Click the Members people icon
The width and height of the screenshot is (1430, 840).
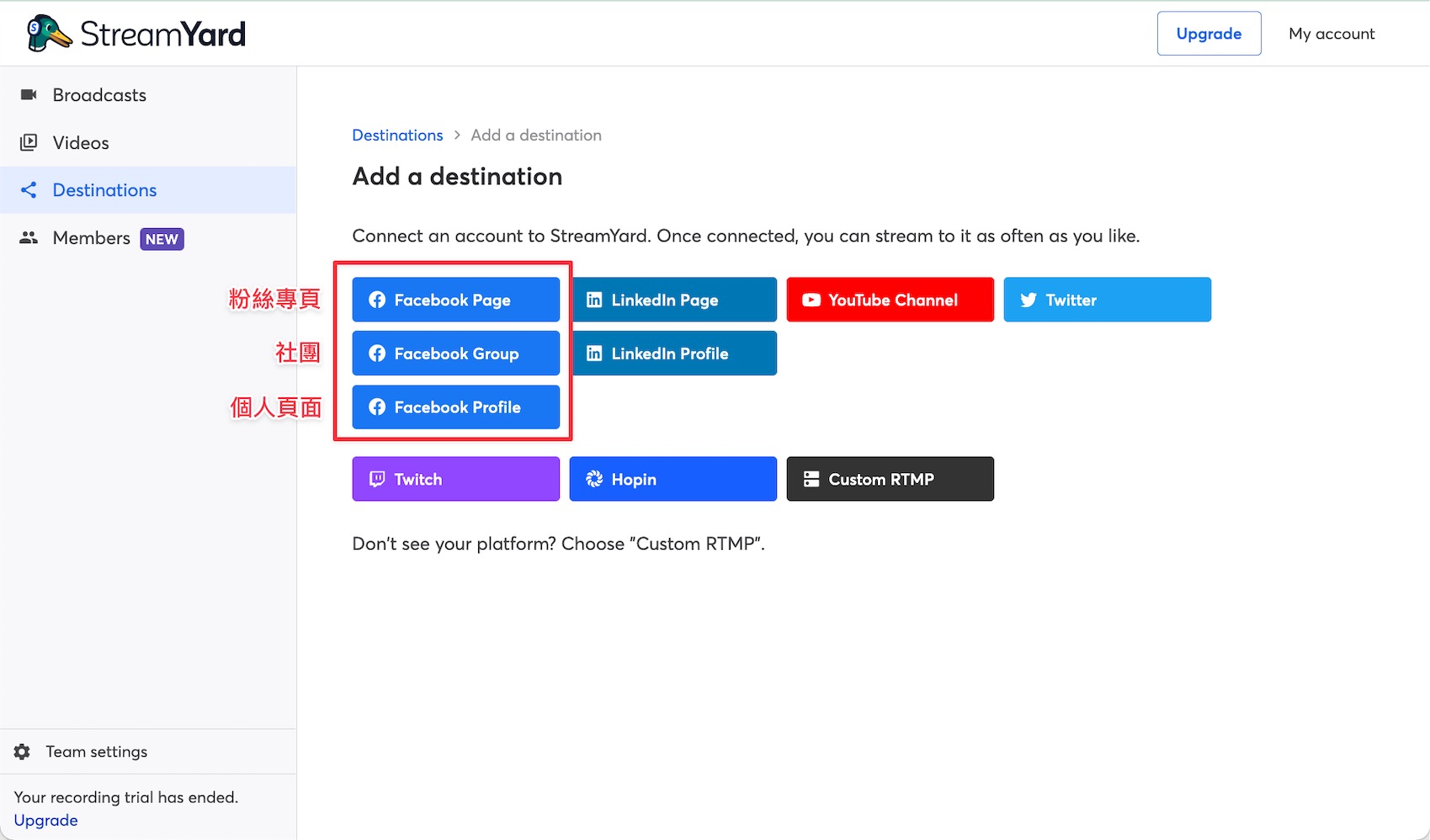[29, 238]
